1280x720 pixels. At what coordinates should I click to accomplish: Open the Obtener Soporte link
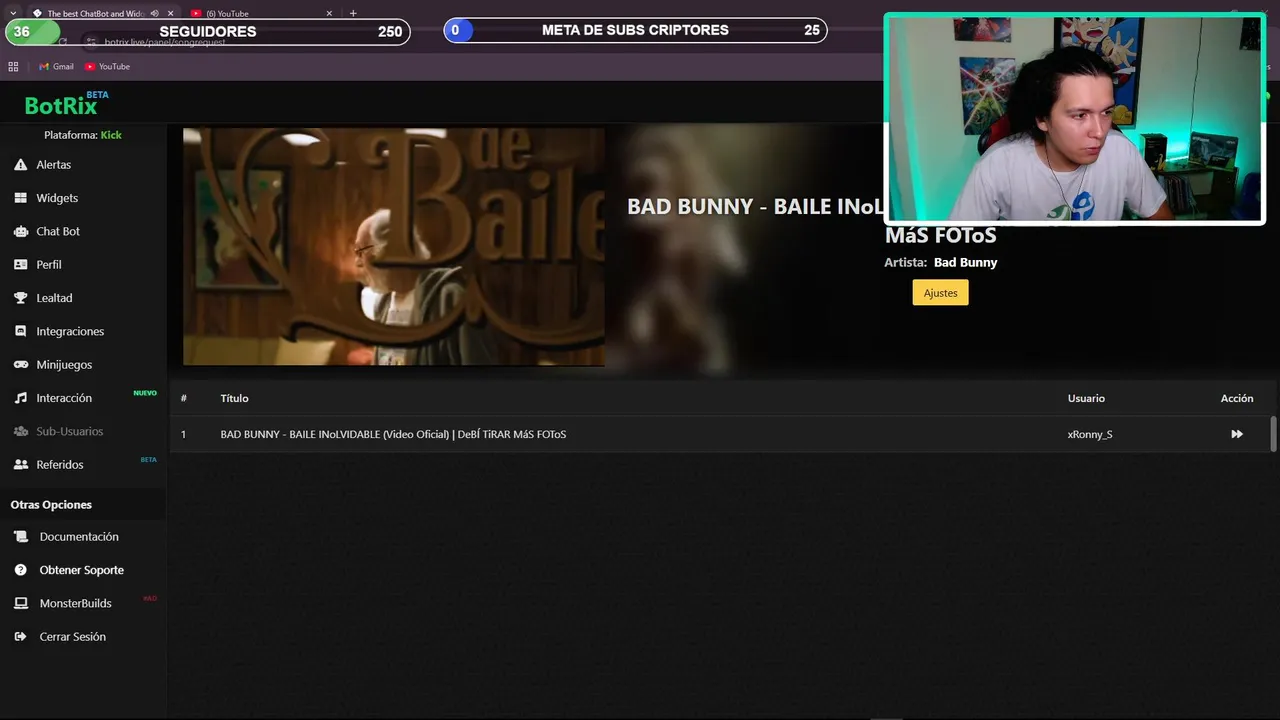(82, 570)
